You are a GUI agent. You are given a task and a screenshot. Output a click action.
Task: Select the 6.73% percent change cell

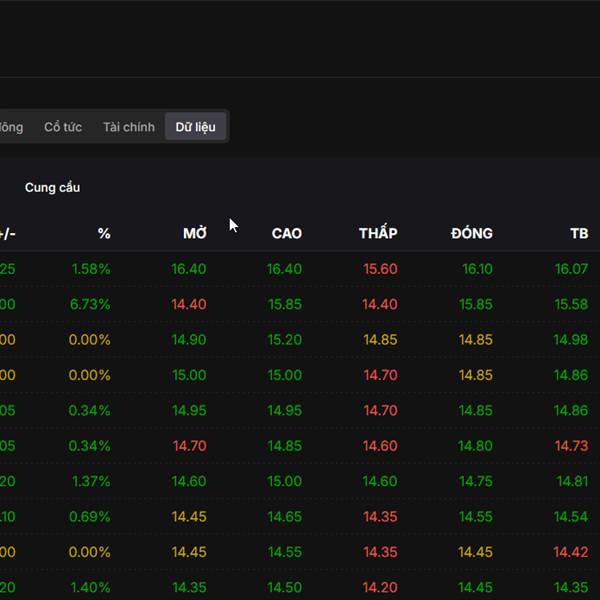(91, 304)
